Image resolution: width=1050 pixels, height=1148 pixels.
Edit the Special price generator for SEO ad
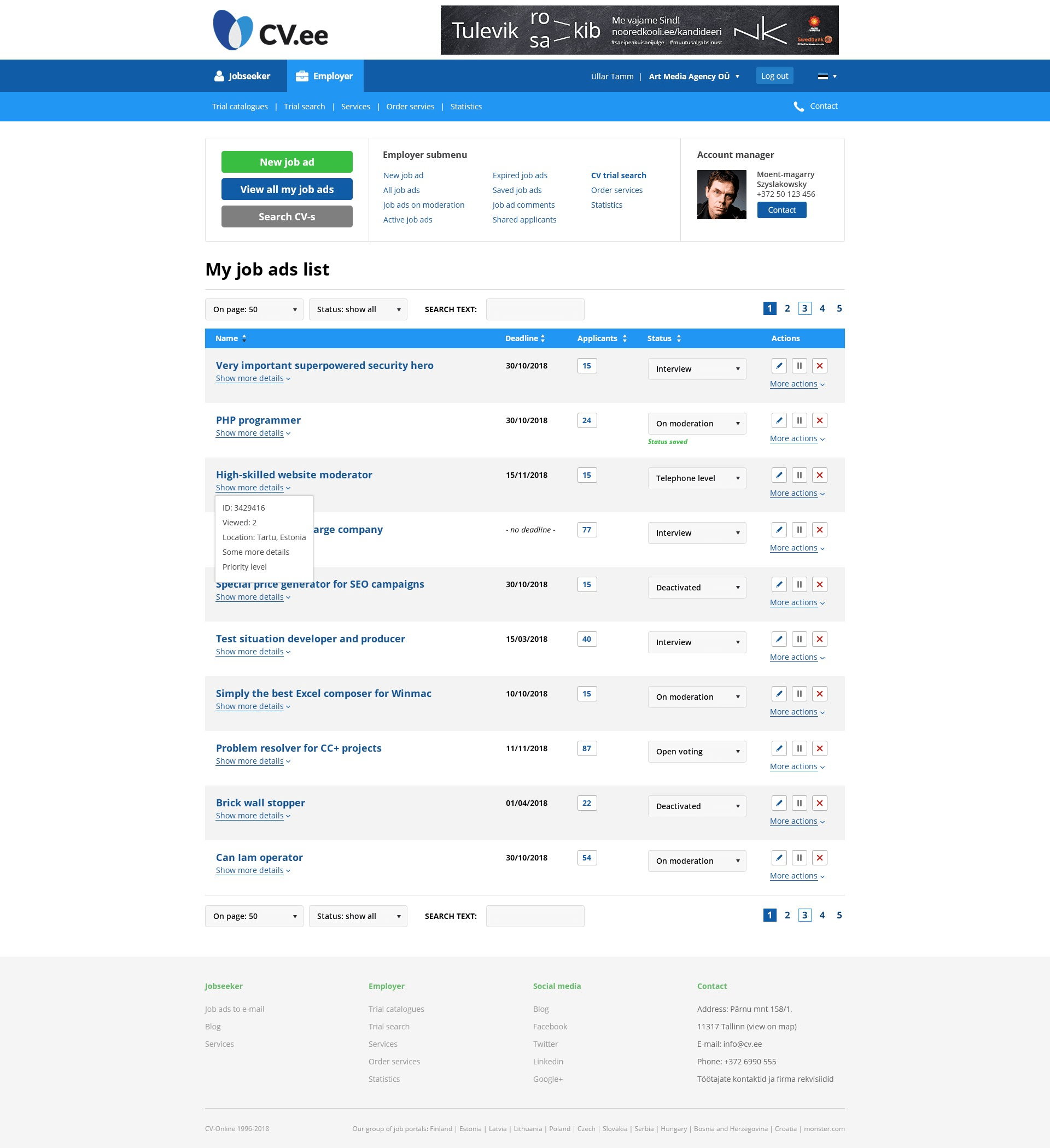point(779,584)
